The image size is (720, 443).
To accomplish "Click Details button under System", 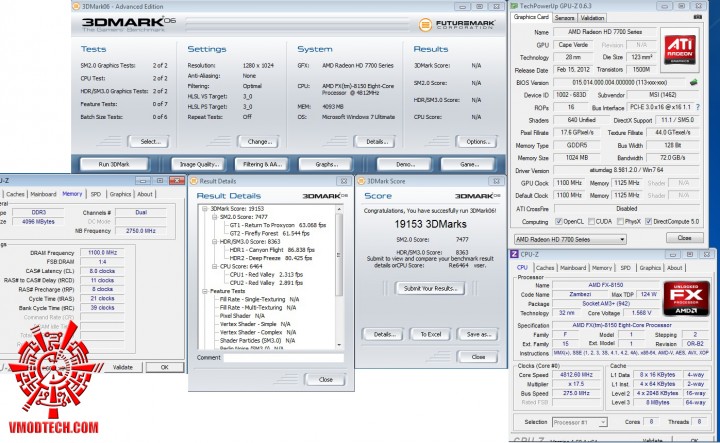I will point(375,141).
